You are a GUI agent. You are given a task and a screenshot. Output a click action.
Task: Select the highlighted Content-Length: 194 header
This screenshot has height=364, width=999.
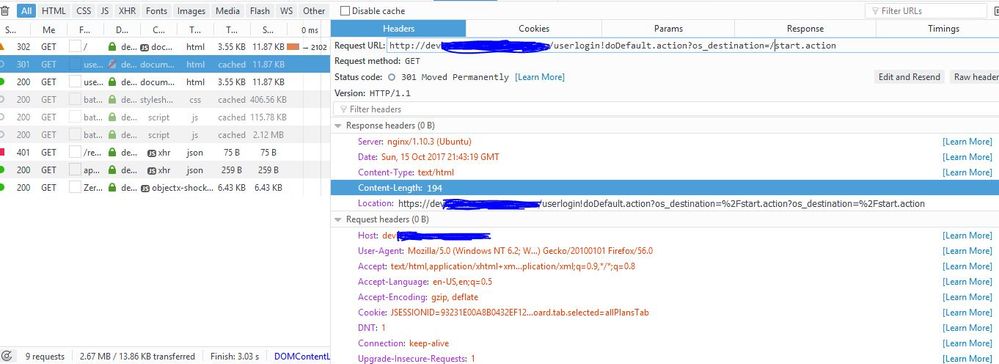(x=665, y=188)
